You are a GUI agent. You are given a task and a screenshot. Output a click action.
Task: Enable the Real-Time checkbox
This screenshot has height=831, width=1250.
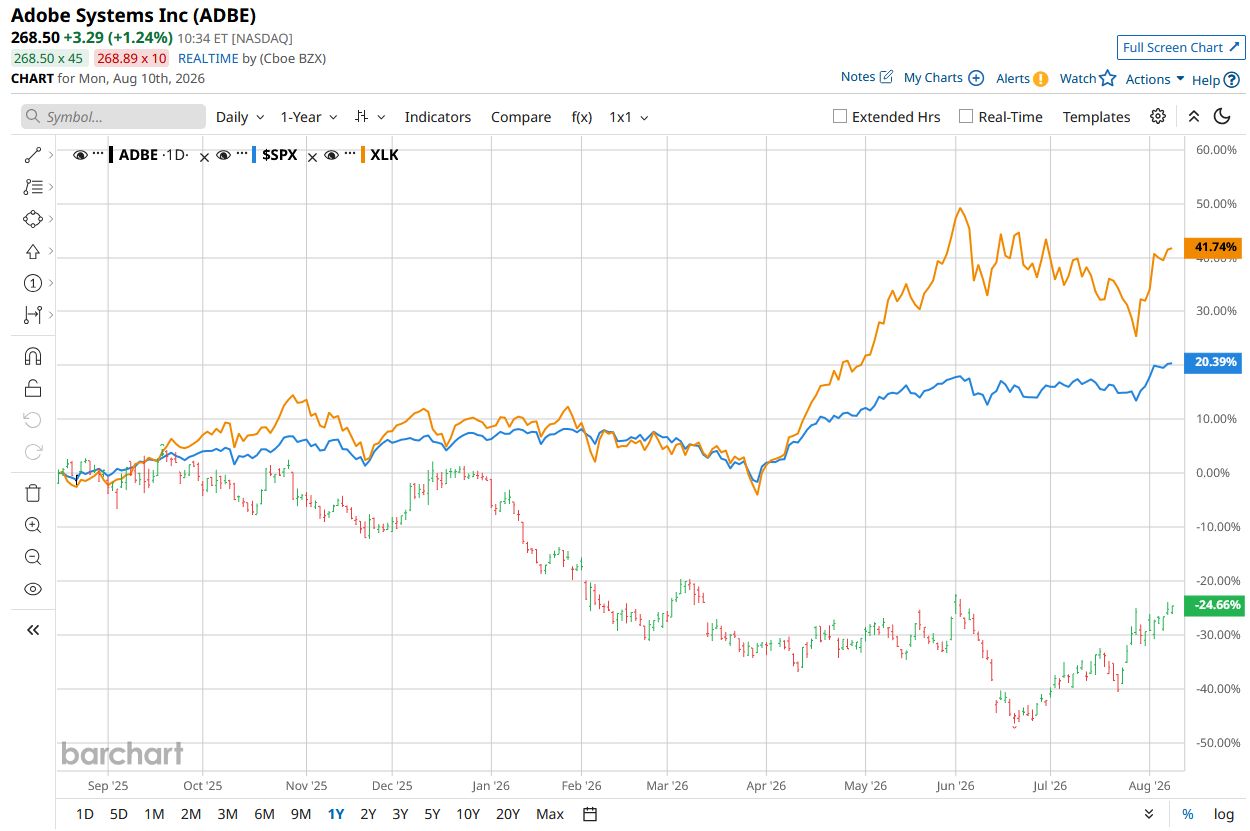click(x=966, y=116)
